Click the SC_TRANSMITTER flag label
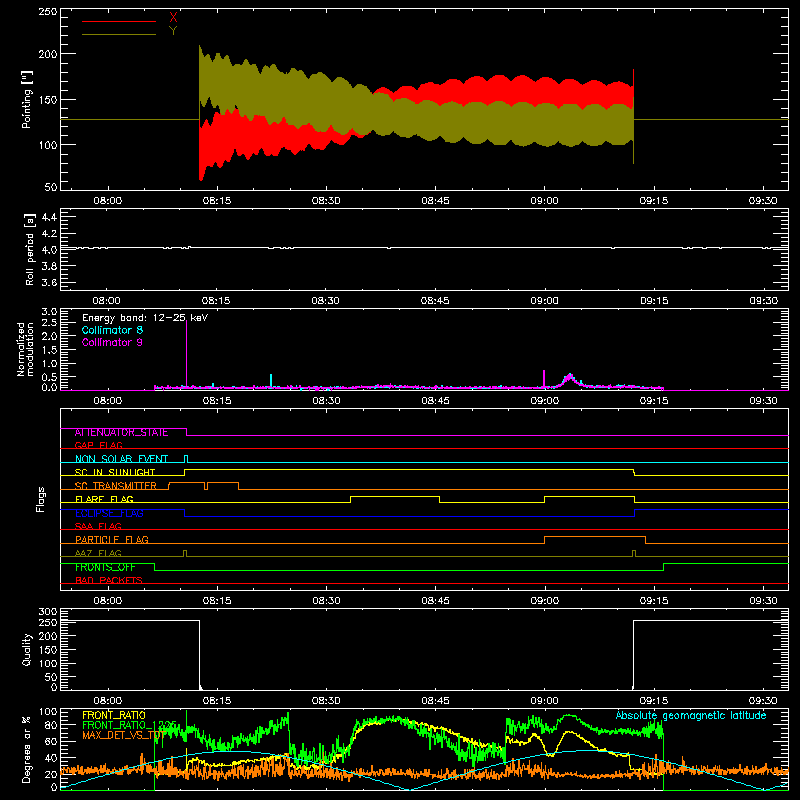The image size is (800, 800). 116,486
